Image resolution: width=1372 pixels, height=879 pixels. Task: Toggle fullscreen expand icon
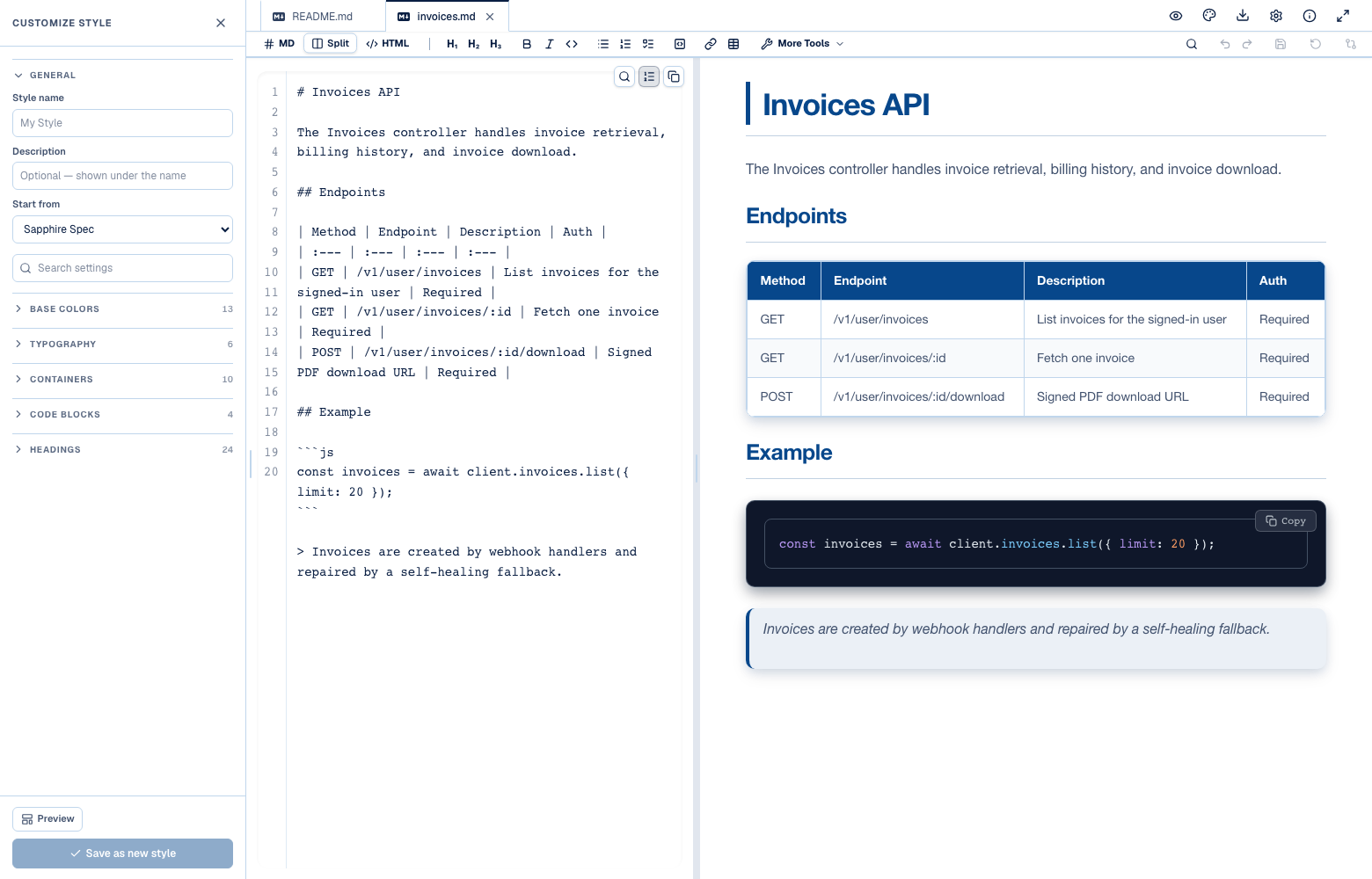click(x=1343, y=16)
